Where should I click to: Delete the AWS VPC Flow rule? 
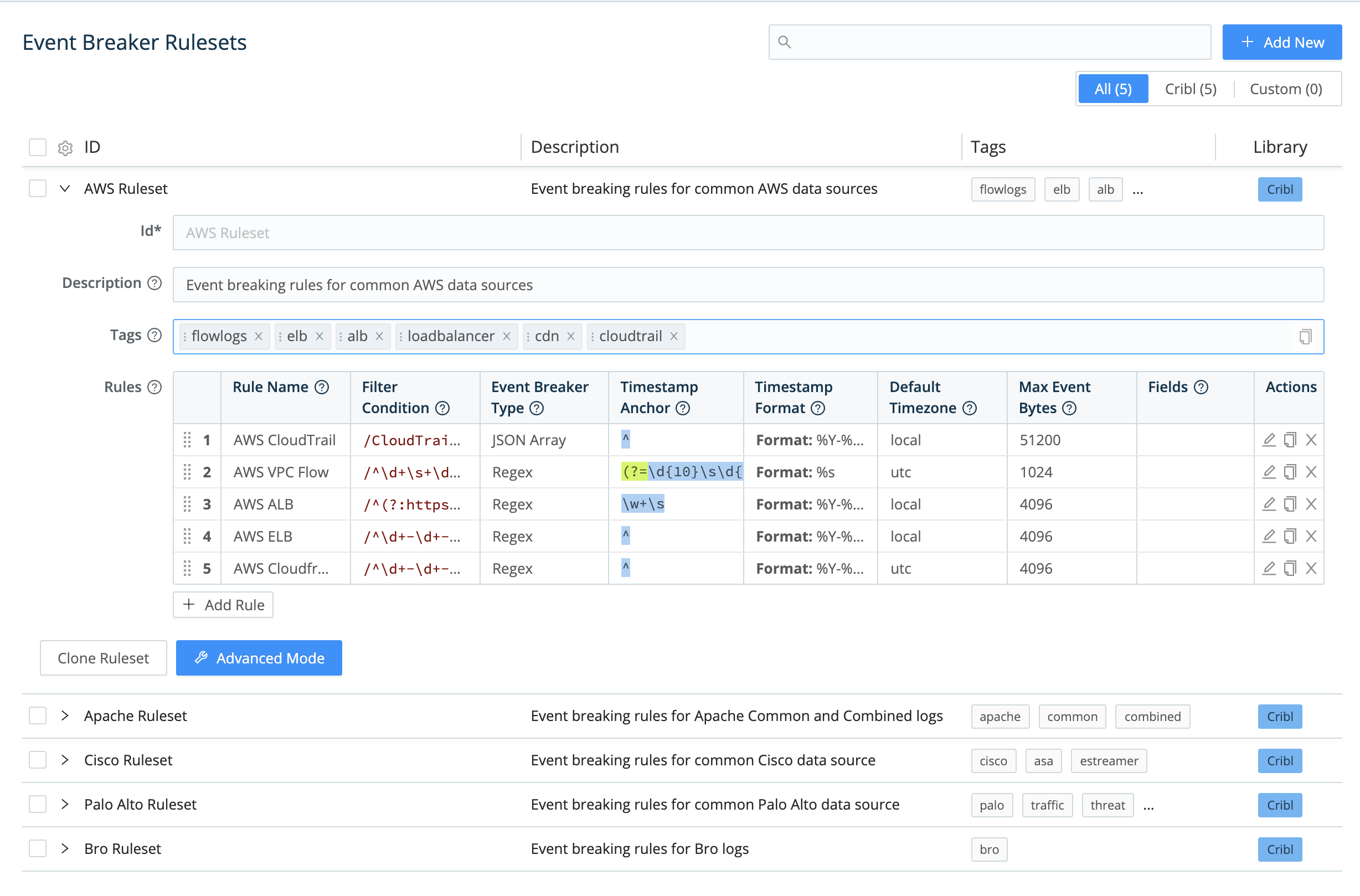tap(1311, 472)
